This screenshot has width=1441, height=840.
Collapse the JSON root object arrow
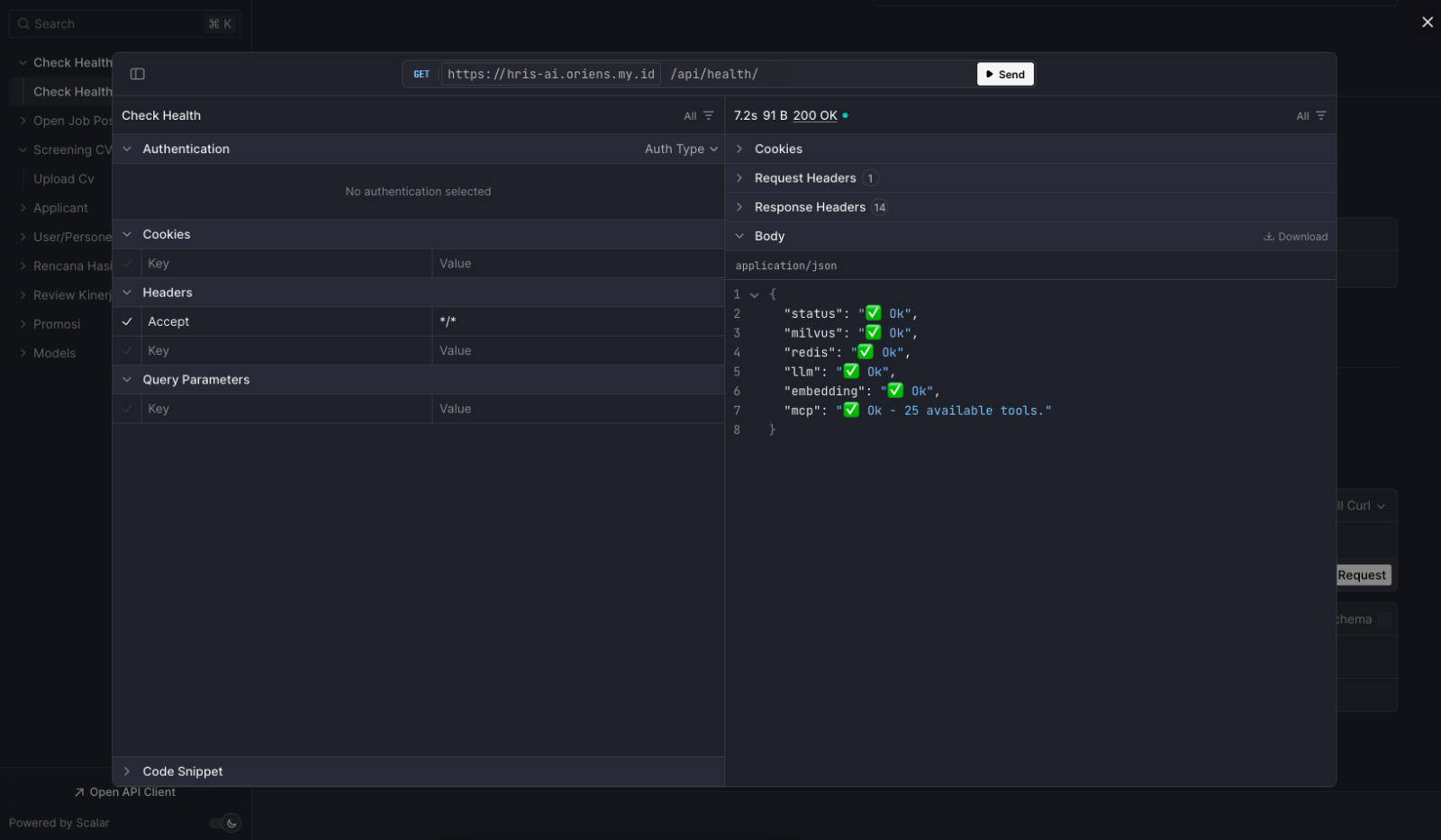click(x=755, y=295)
